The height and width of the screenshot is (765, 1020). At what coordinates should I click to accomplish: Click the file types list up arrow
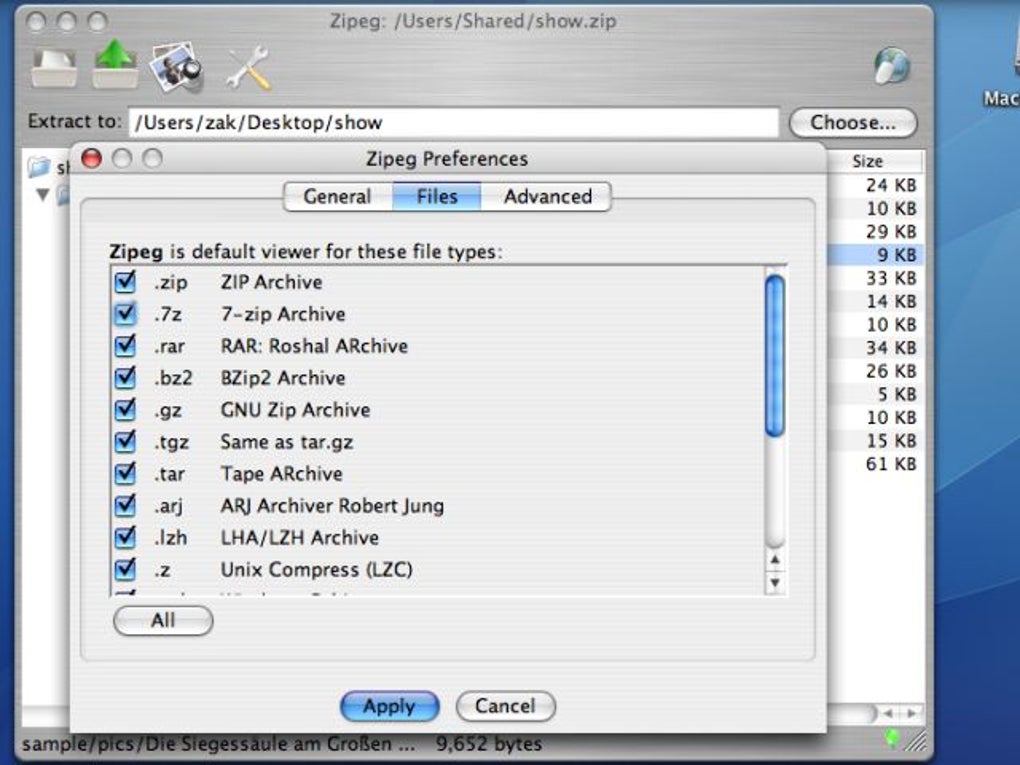point(775,560)
